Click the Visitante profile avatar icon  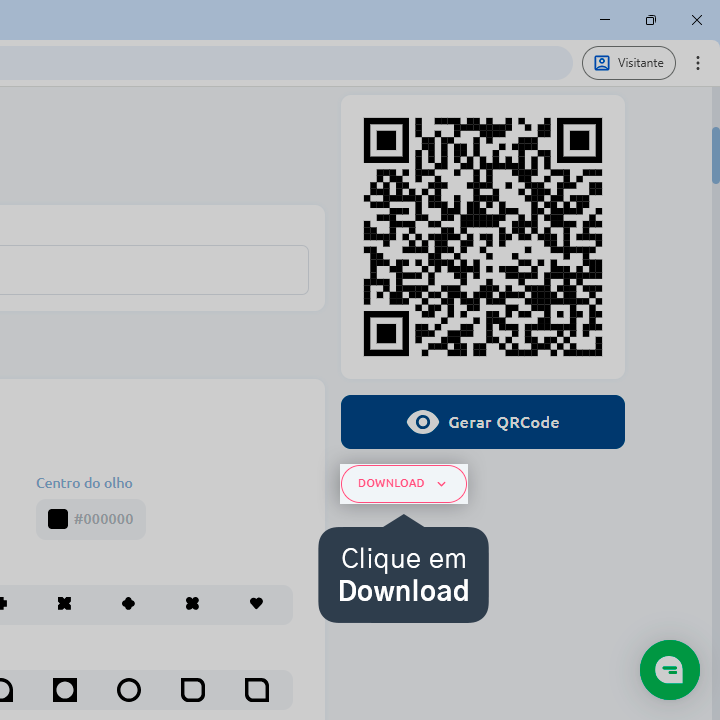602,63
